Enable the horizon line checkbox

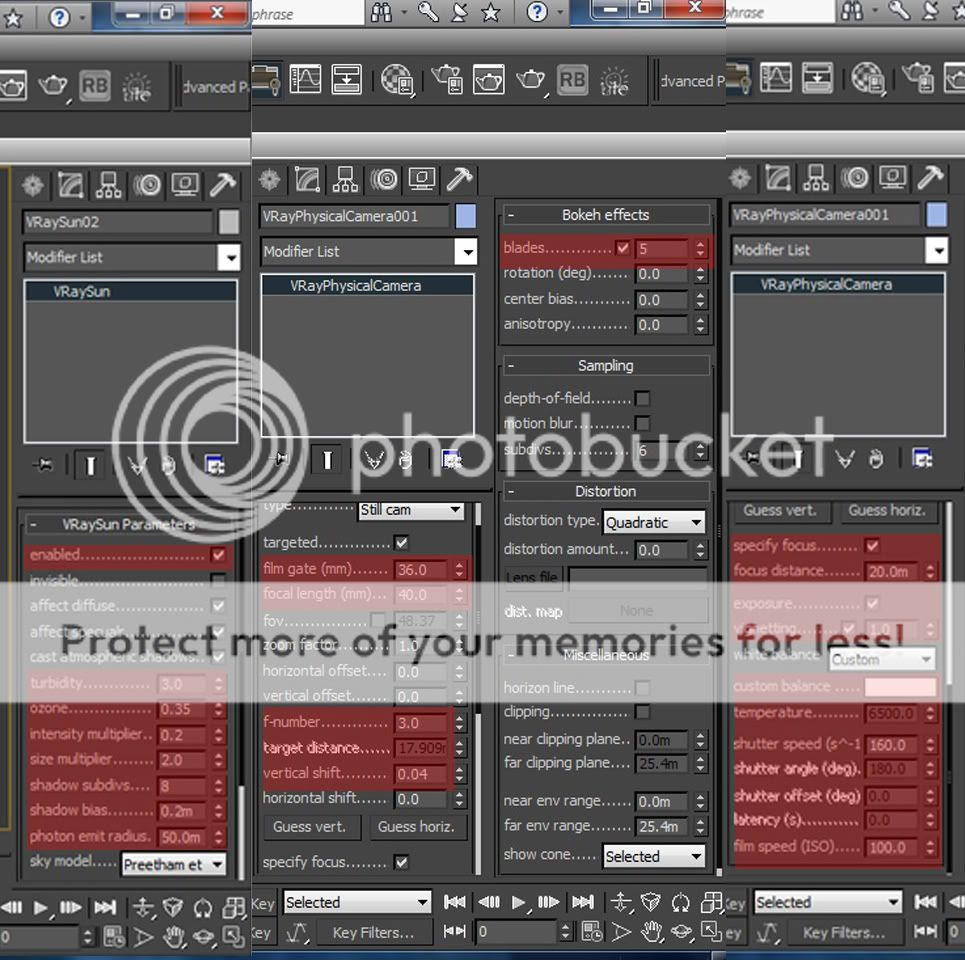click(x=642, y=687)
